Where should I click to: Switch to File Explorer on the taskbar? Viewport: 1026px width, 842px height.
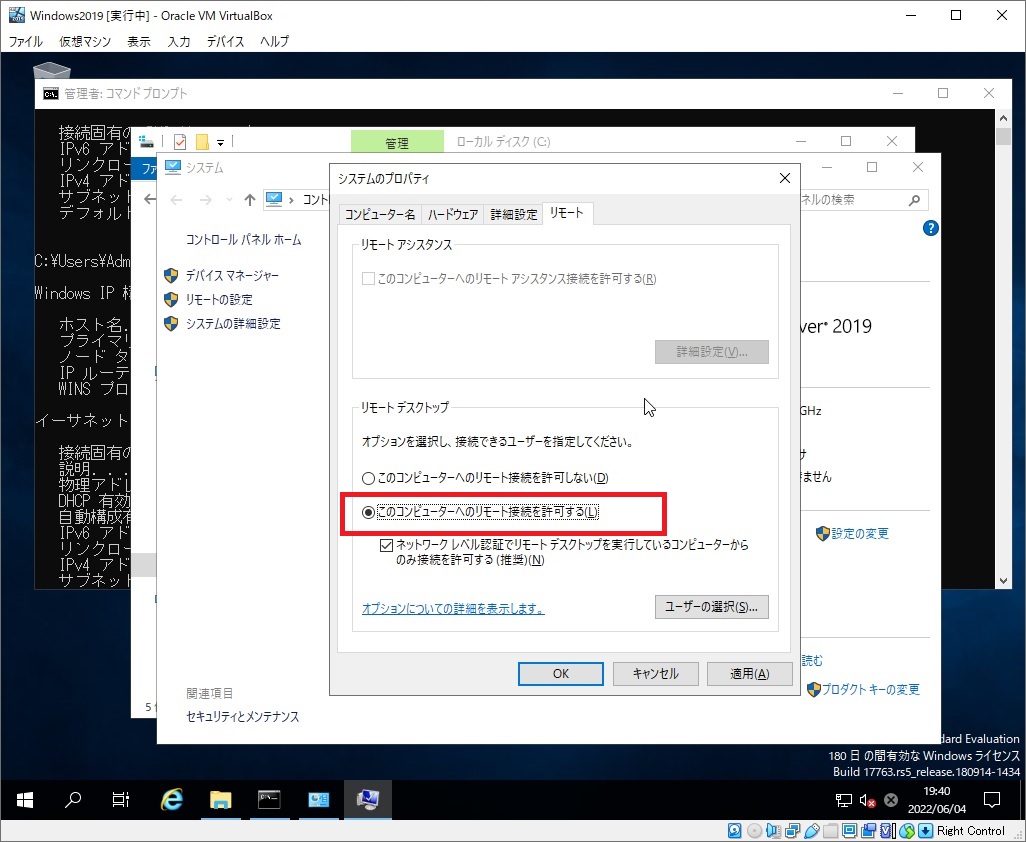coord(221,799)
